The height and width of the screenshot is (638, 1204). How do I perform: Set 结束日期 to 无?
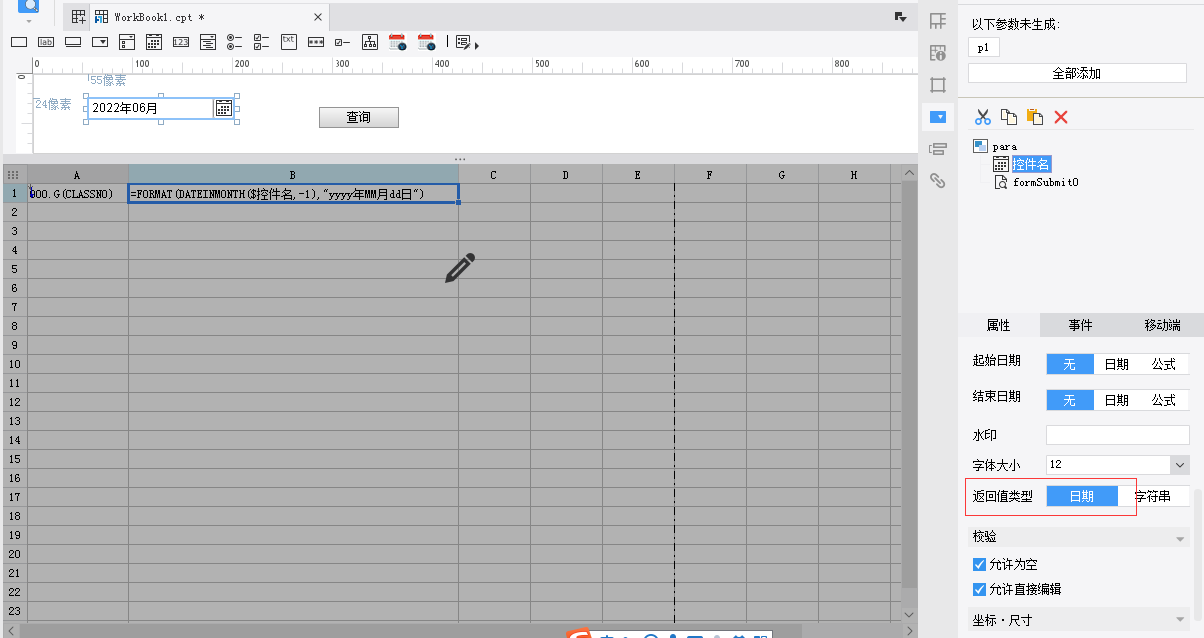(1069, 400)
